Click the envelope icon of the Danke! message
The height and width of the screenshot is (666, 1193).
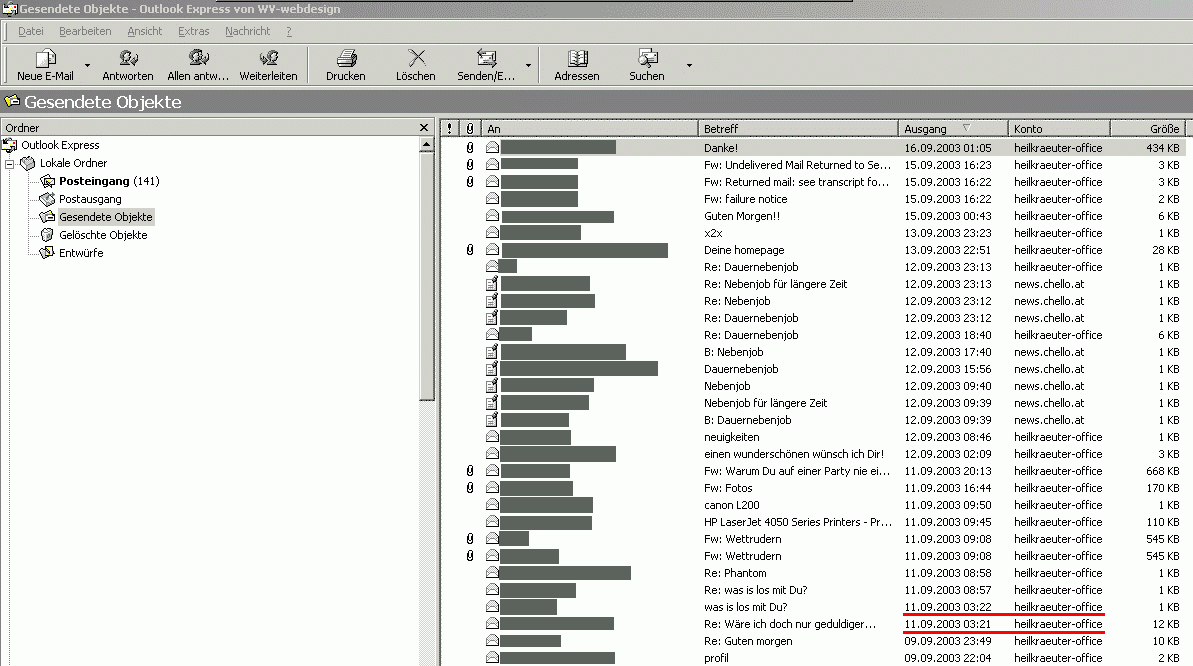click(492, 148)
